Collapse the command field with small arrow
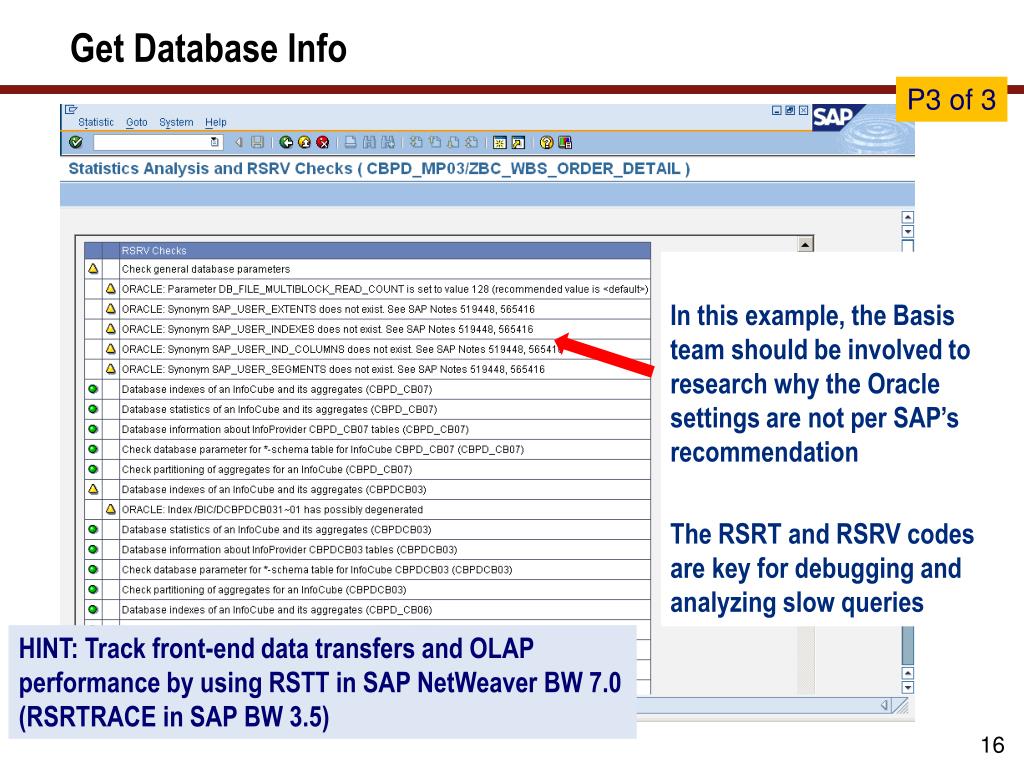Image resolution: width=1024 pixels, height=768 pixels. tap(238, 142)
